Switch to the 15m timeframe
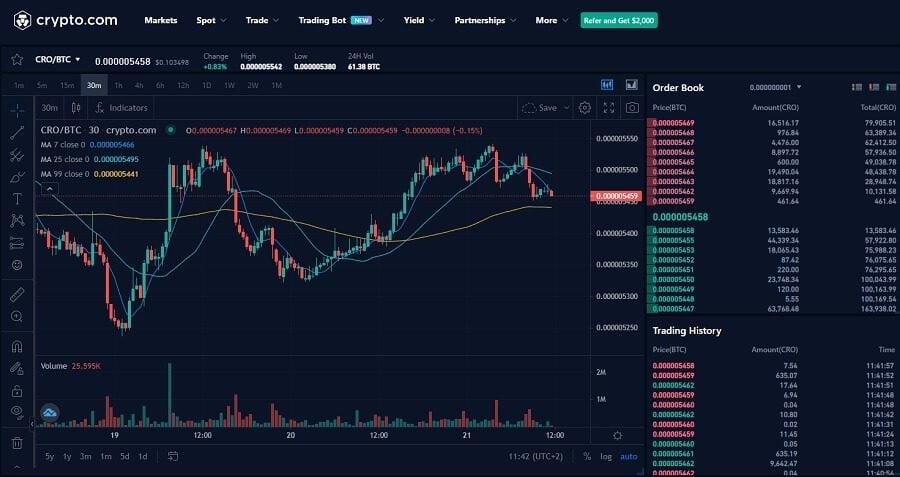Viewport: 900px width, 477px height. click(x=67, y=86)
